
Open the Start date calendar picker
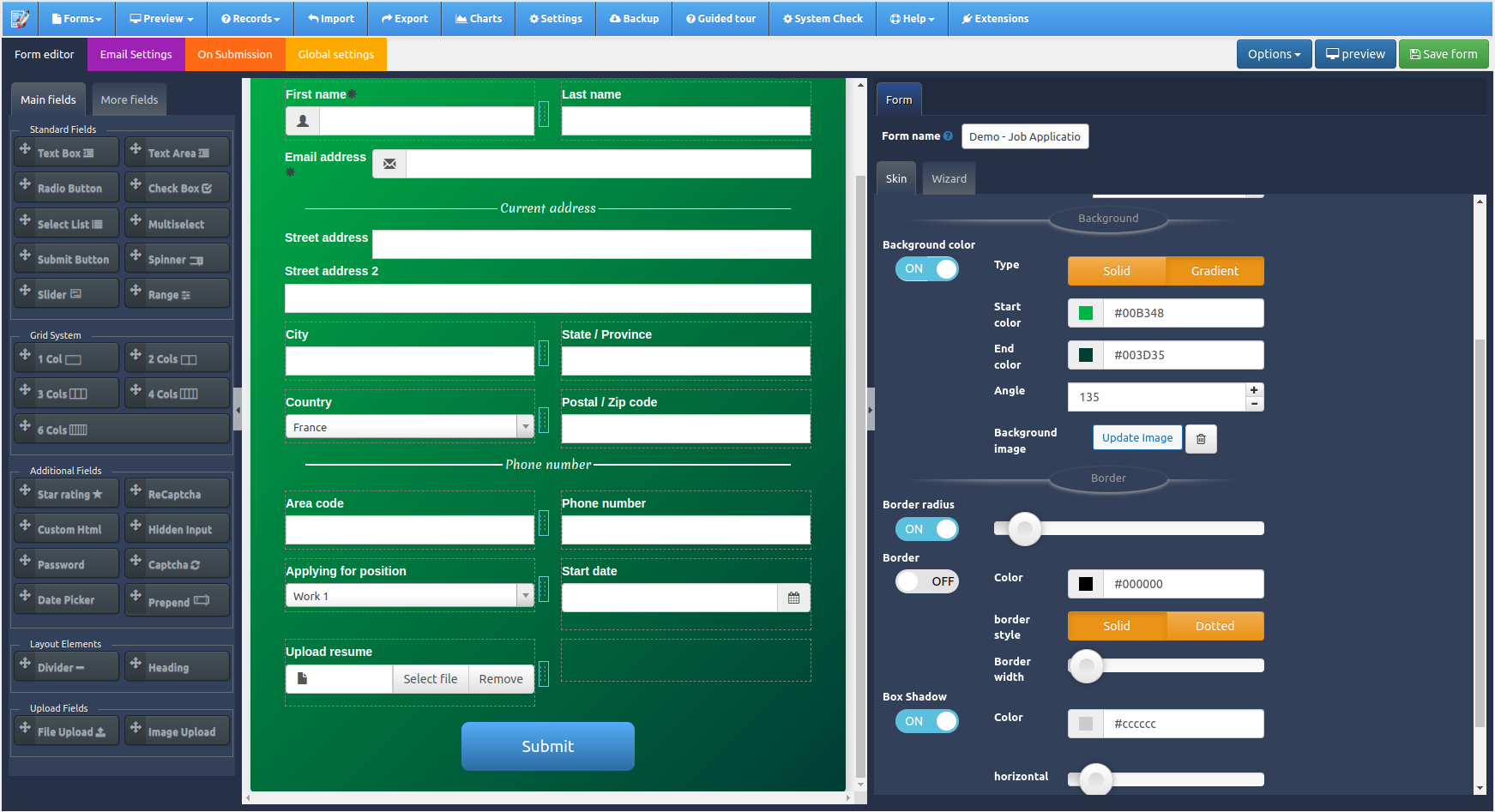tap(793, 597)
